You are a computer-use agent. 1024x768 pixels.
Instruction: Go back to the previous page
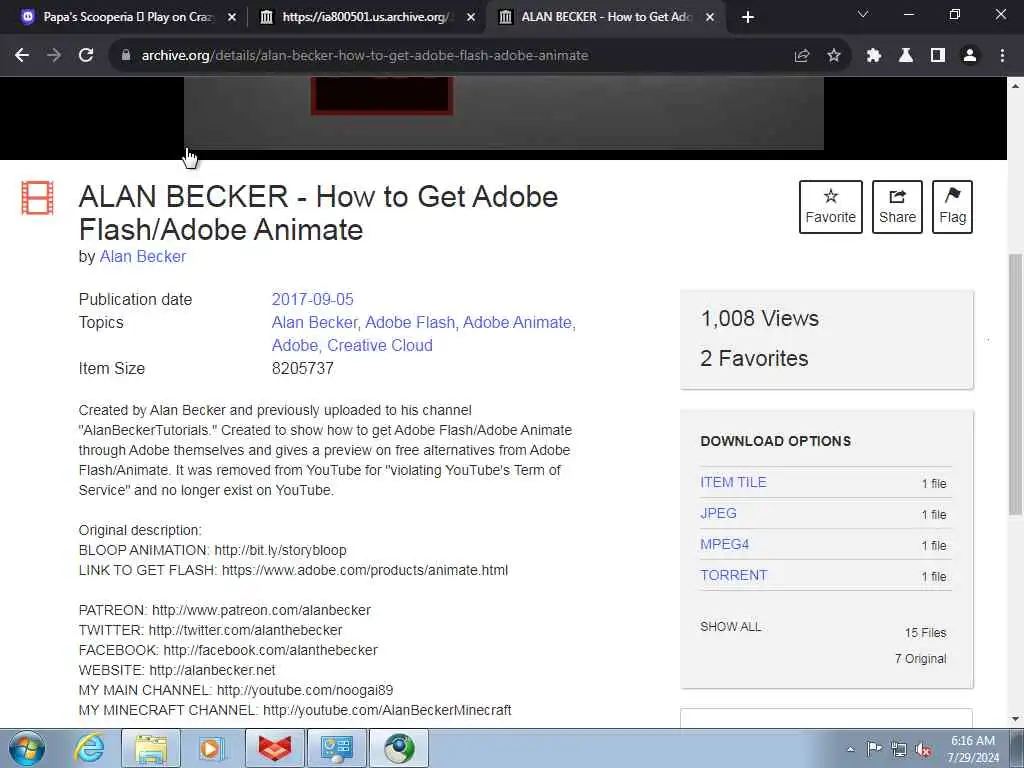click(22, 56)
